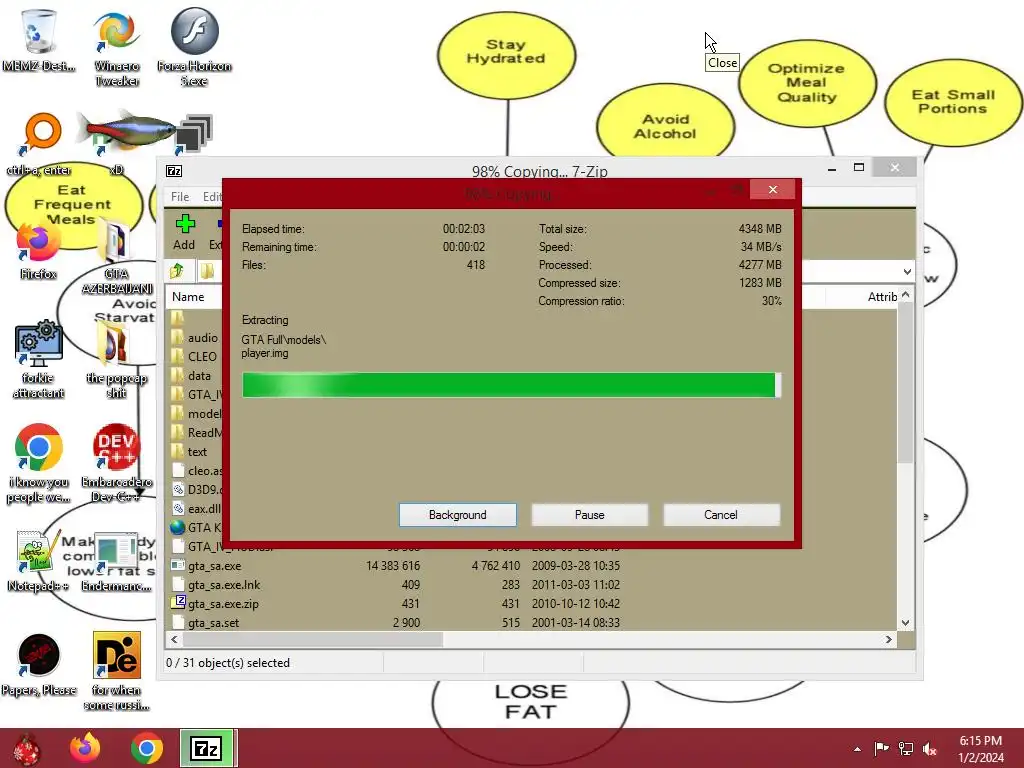Switch to 7-Zip taskbar button

click(x=207, y=748)
